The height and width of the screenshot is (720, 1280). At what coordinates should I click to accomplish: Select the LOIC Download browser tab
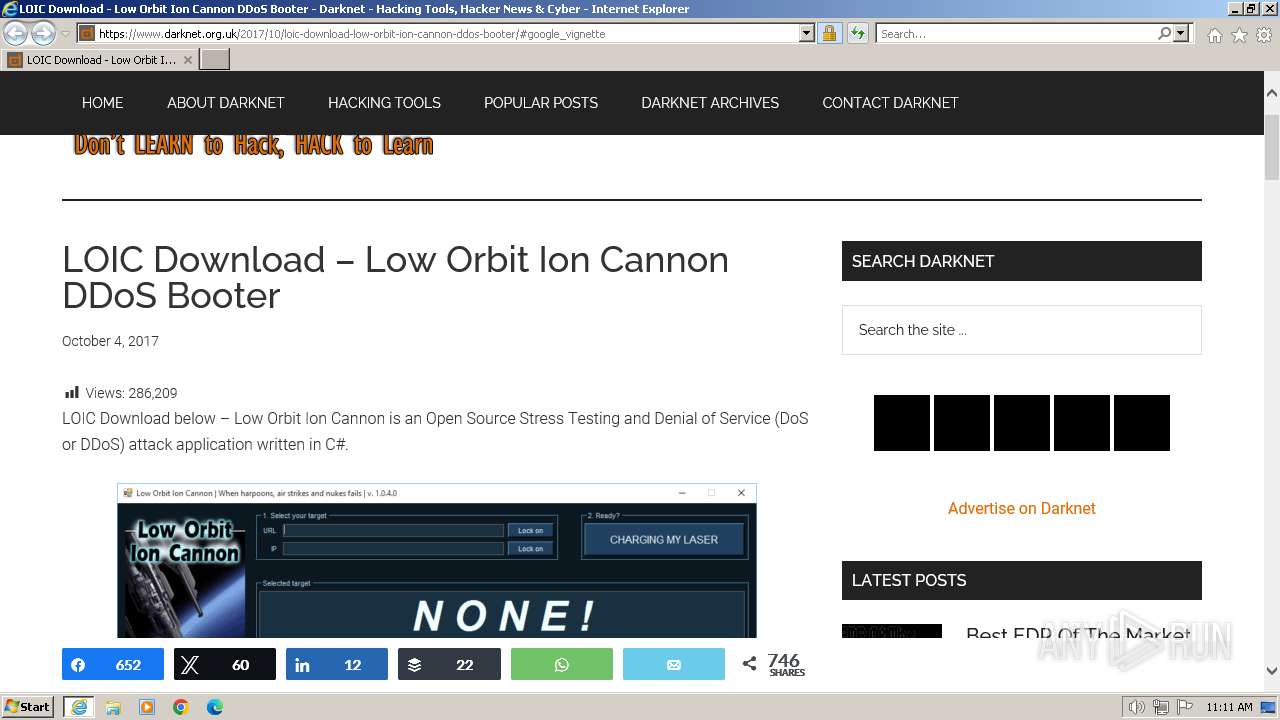tap(100, 60)
